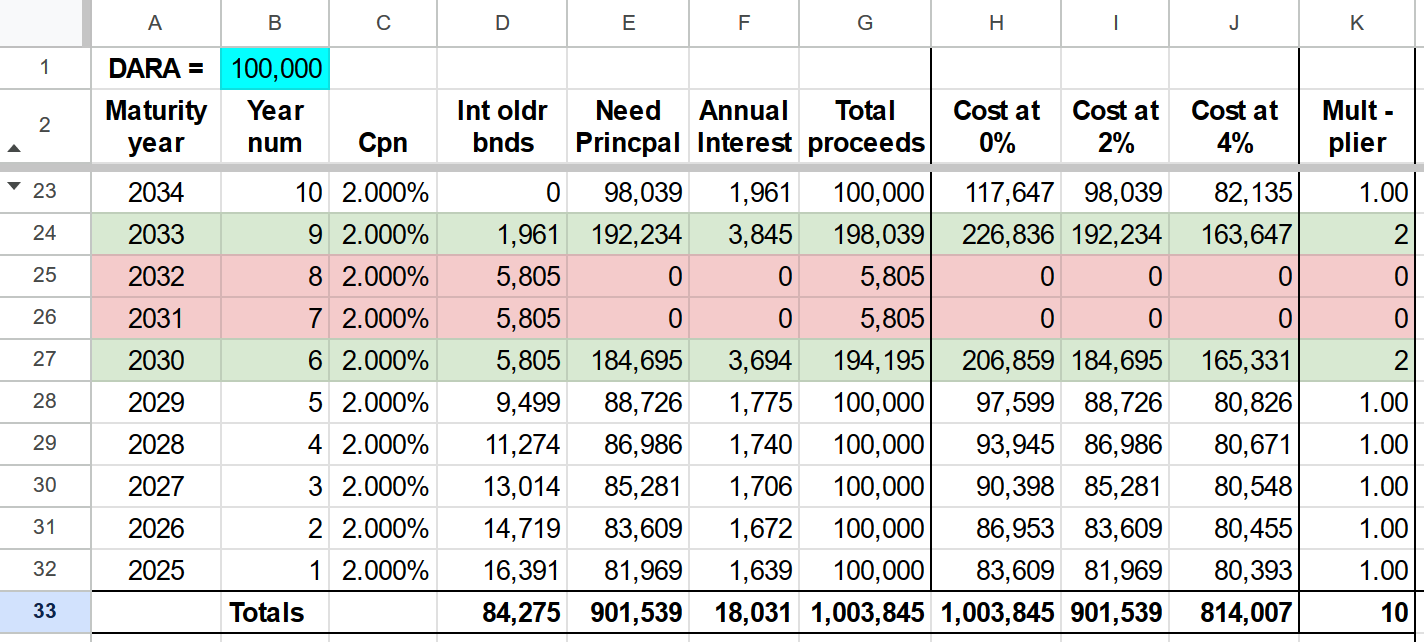Click the 'Cpn' header cell
This screenshot has width=1424, height=642.
[383, 126]
